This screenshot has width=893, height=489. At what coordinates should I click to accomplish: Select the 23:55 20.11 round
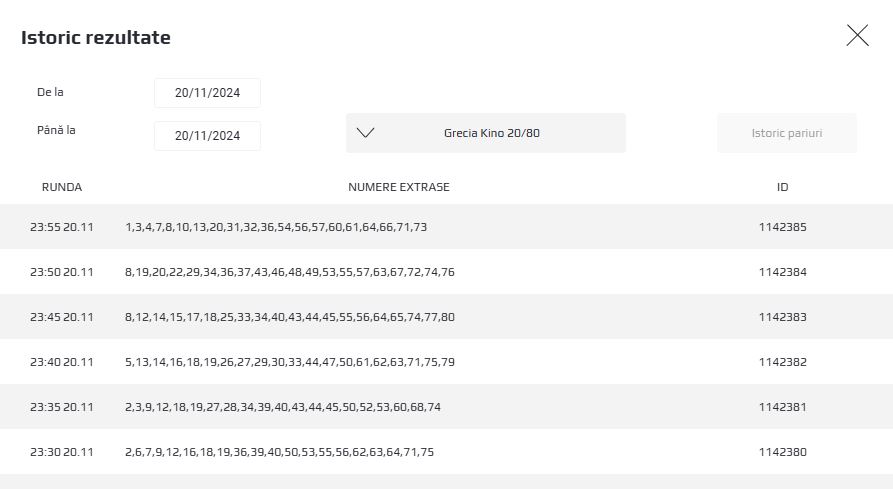(446, 227)
